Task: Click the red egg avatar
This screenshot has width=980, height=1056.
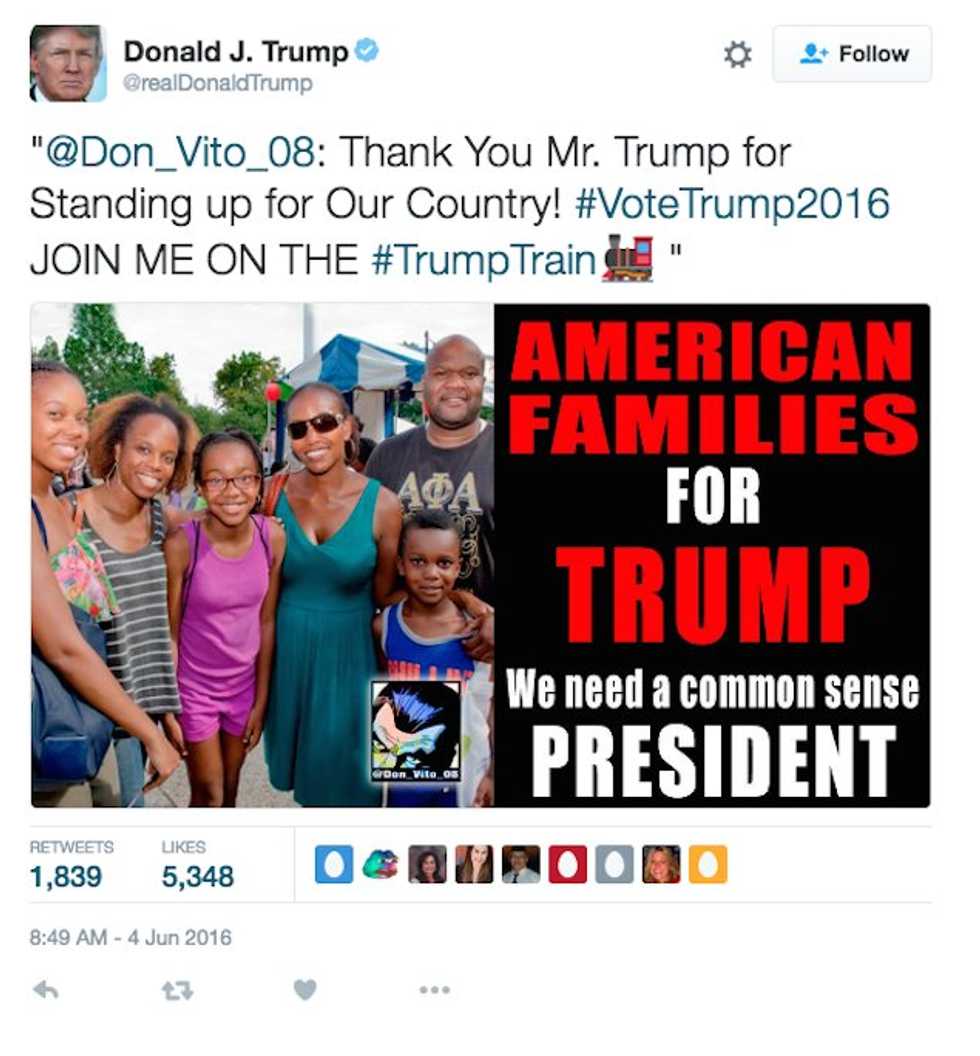Action: tap(567, 864)
